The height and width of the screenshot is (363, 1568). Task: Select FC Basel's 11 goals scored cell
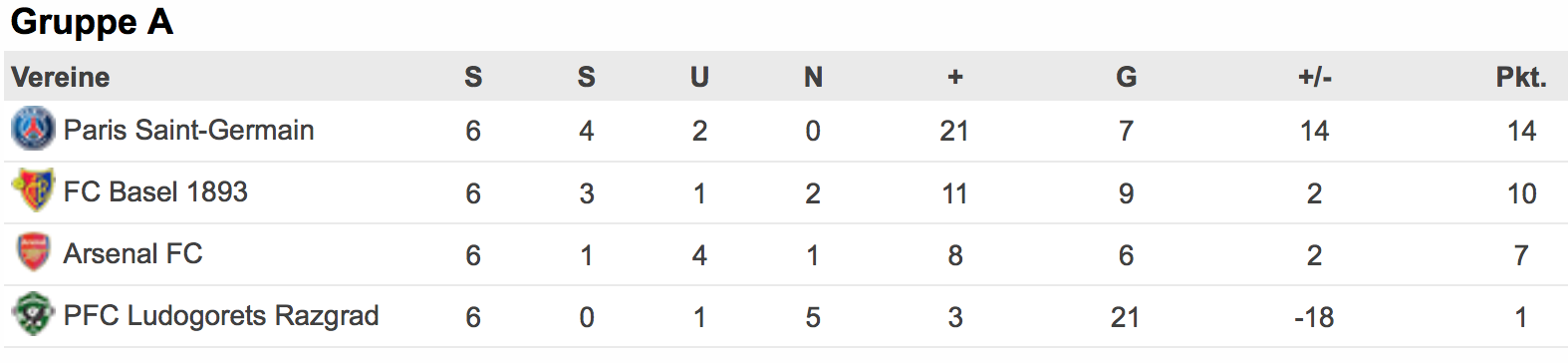point(954,193)
